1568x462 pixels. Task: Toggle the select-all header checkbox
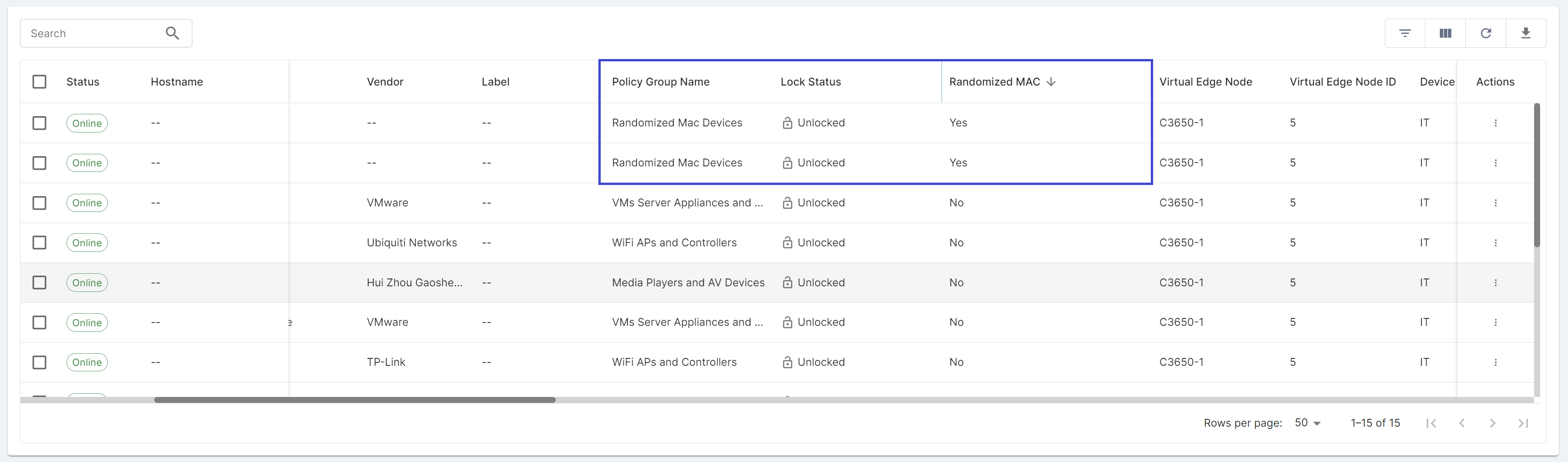(39, 81)
